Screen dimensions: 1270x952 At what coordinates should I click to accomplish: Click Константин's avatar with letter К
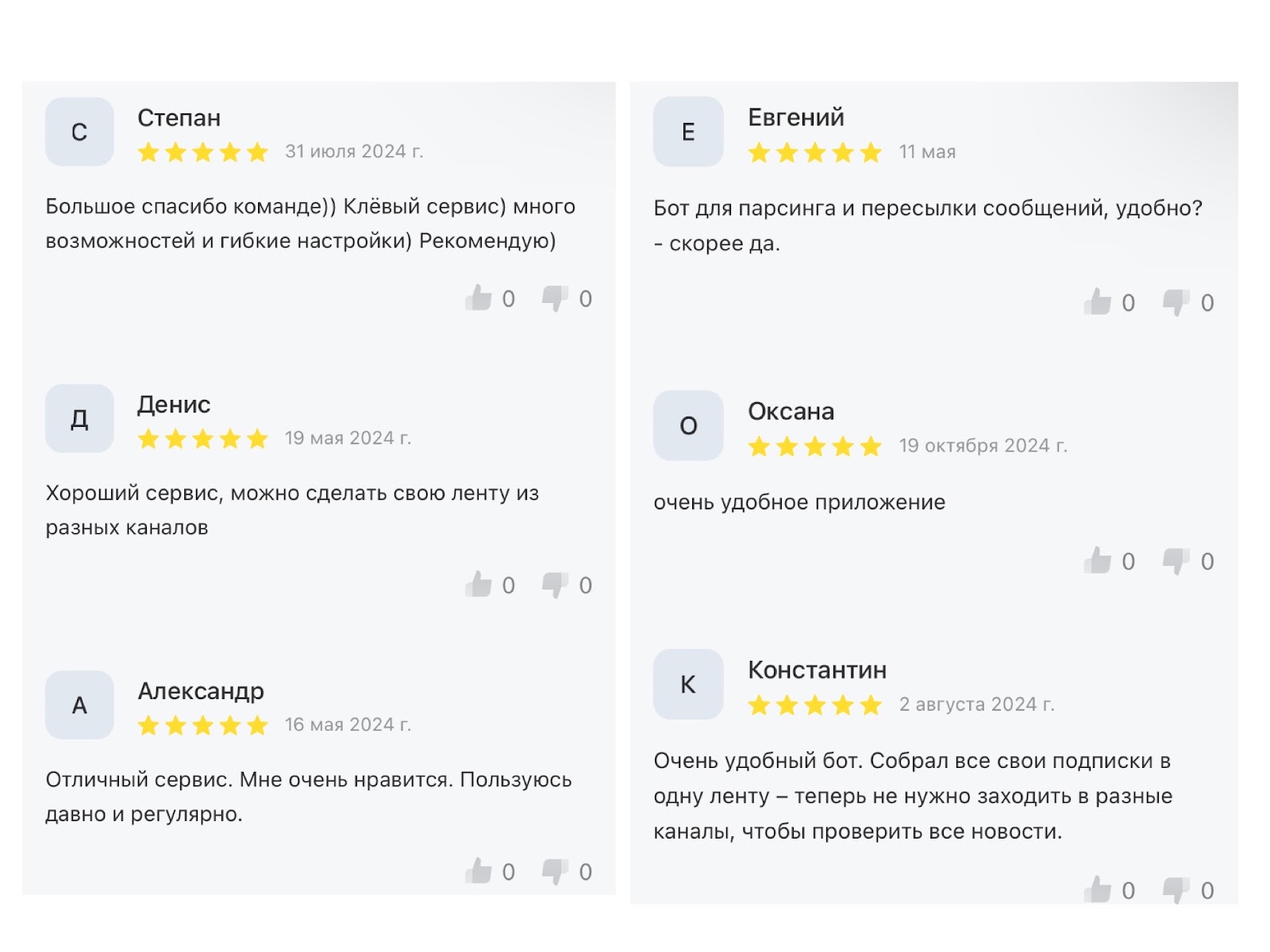[x=688, y=684]
